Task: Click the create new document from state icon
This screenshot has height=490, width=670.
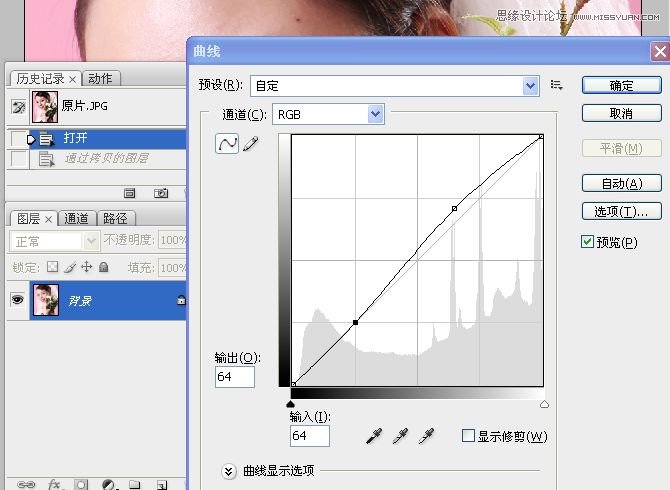Action: pos(129,193)
